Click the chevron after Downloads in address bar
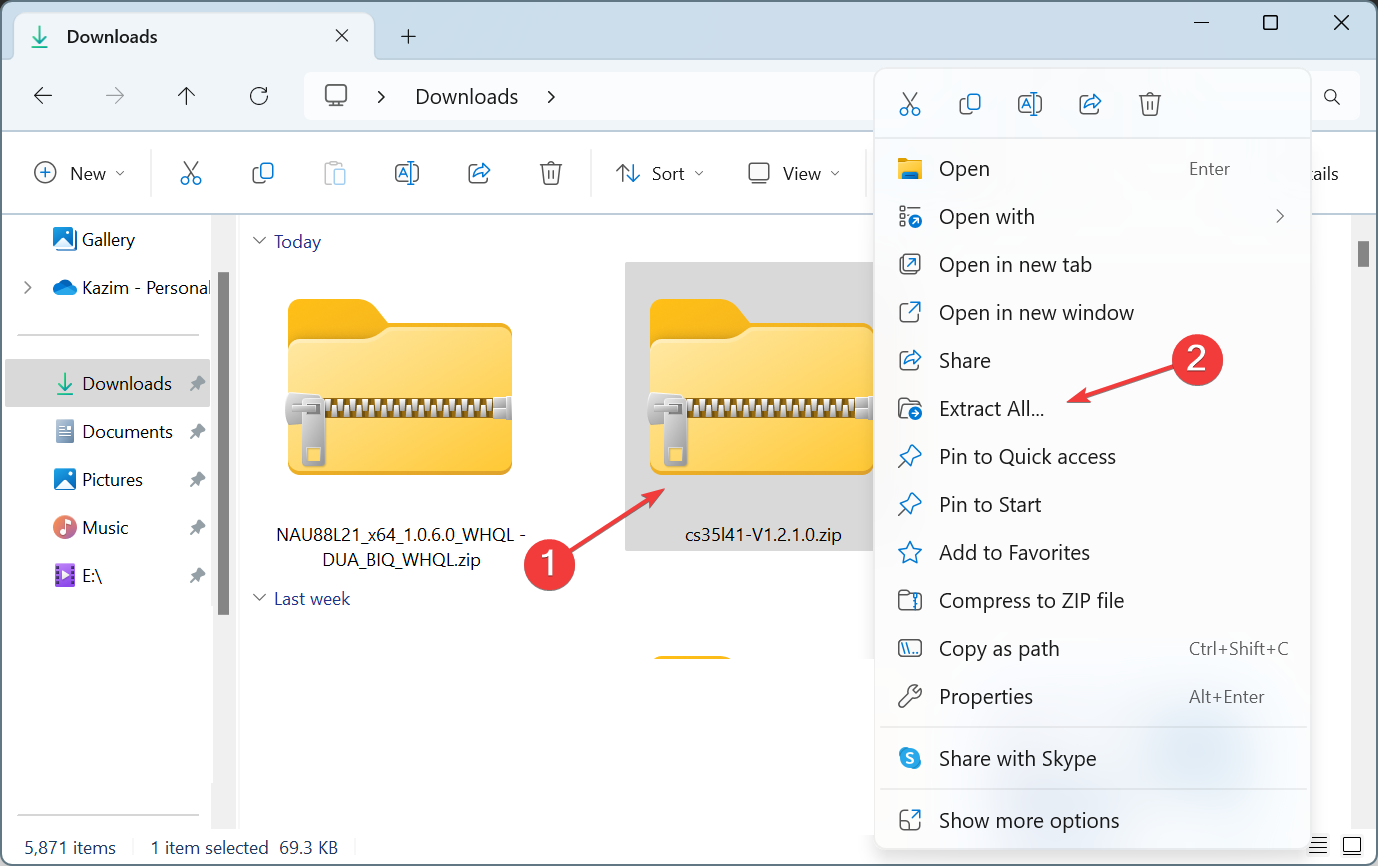Screen dimensions: 1378x866 (x=551, y=97)
